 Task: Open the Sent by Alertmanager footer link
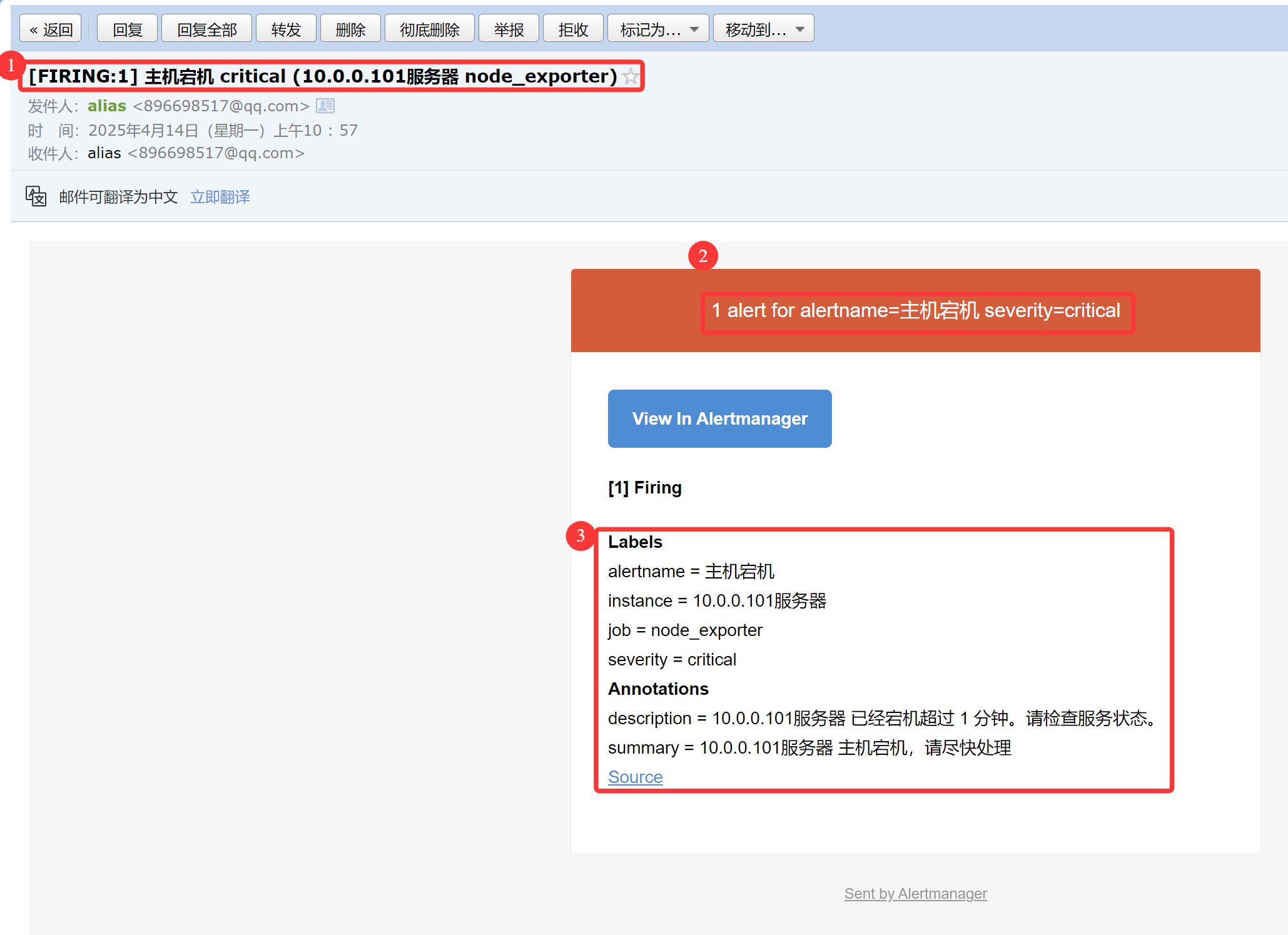(x=915, y=894)
